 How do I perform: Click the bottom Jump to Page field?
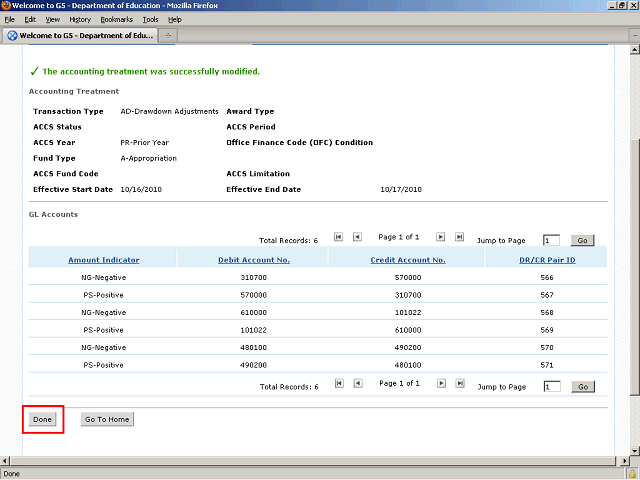pos(551,387)
